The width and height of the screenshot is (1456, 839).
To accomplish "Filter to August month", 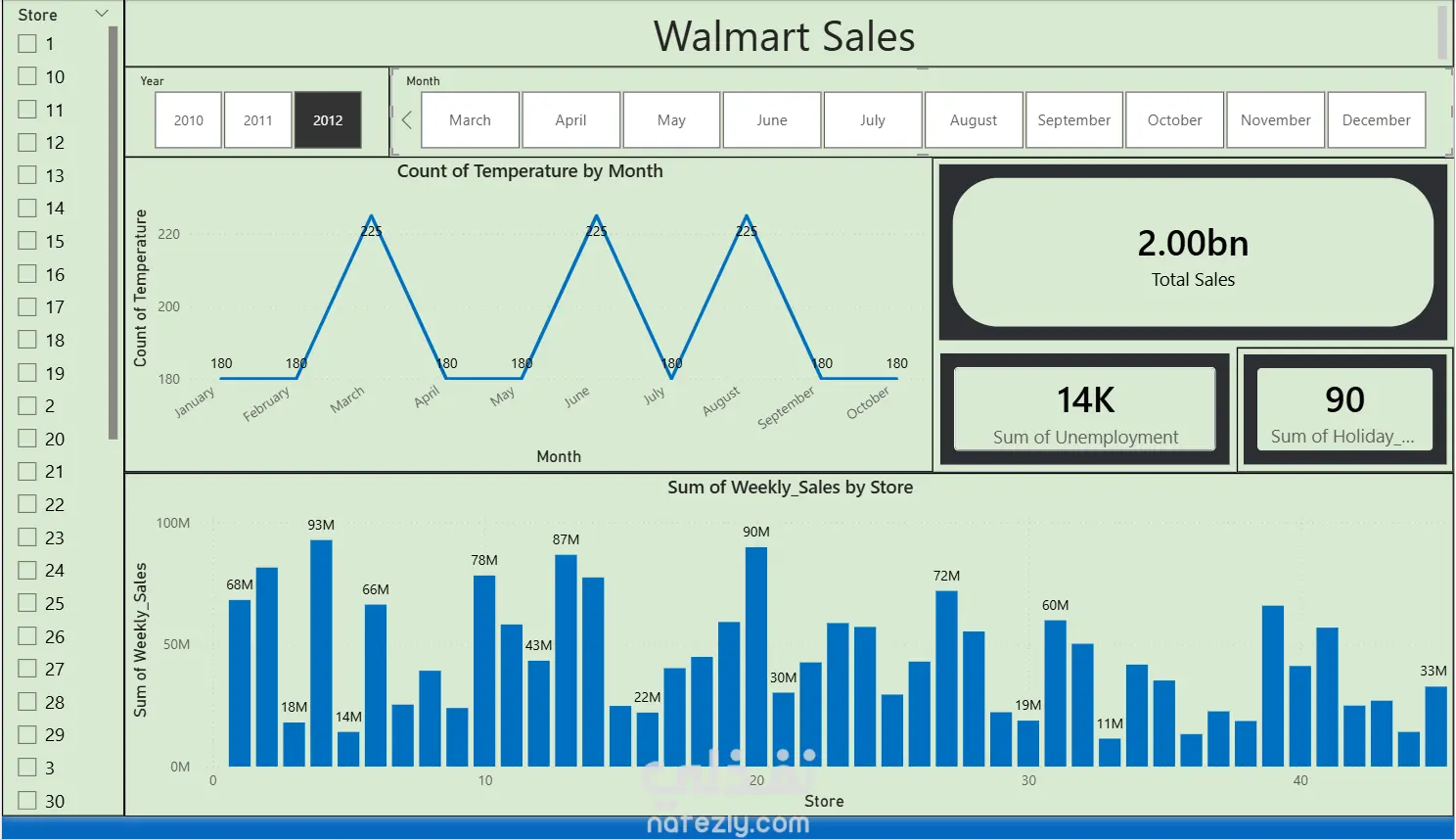I will pos(974,120).
